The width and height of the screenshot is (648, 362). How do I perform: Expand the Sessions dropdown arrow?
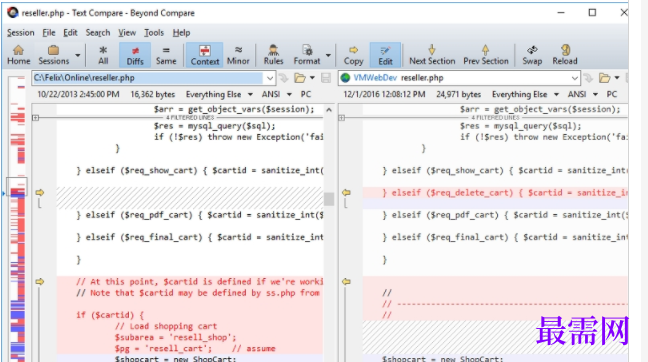[x=77, y=55]
